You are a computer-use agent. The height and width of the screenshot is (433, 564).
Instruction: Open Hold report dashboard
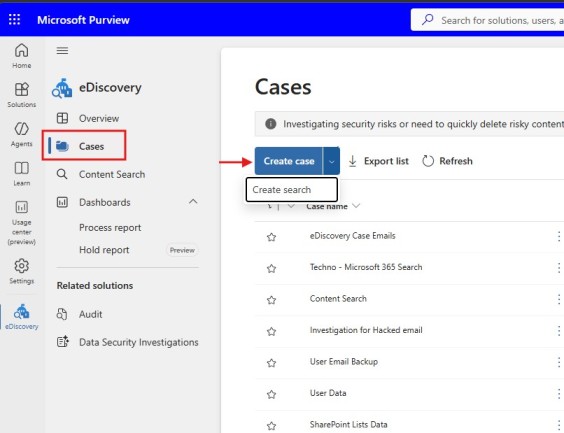click(104, 250)
